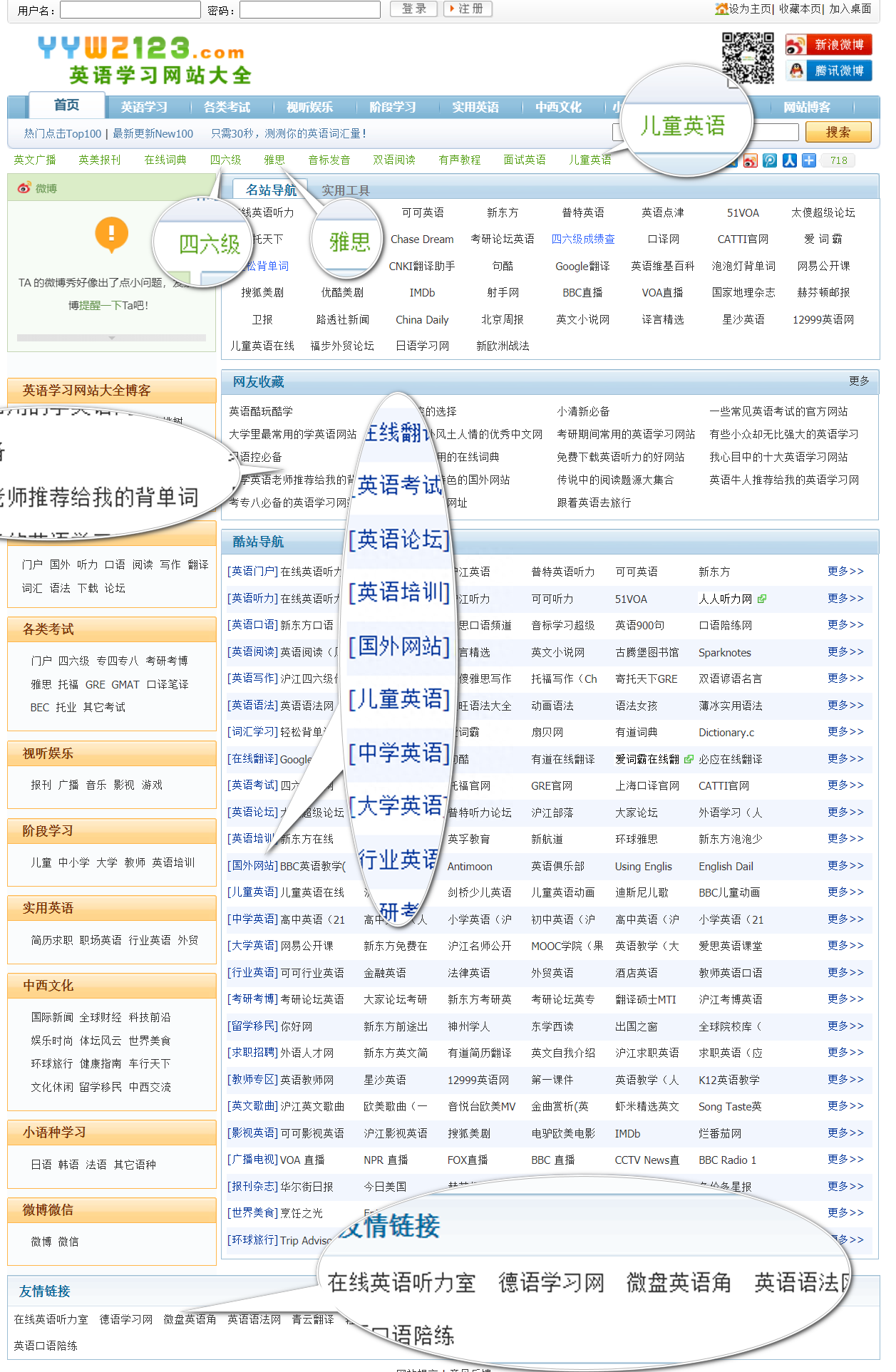Click the 微信 link under 微博微信
Image resolution: width=896 pixels, height=1372 pixels.
68,1242
